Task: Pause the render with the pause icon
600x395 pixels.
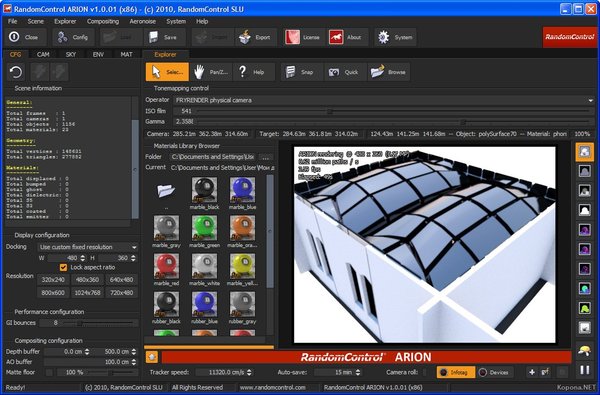Action: (x=584, y=370)
